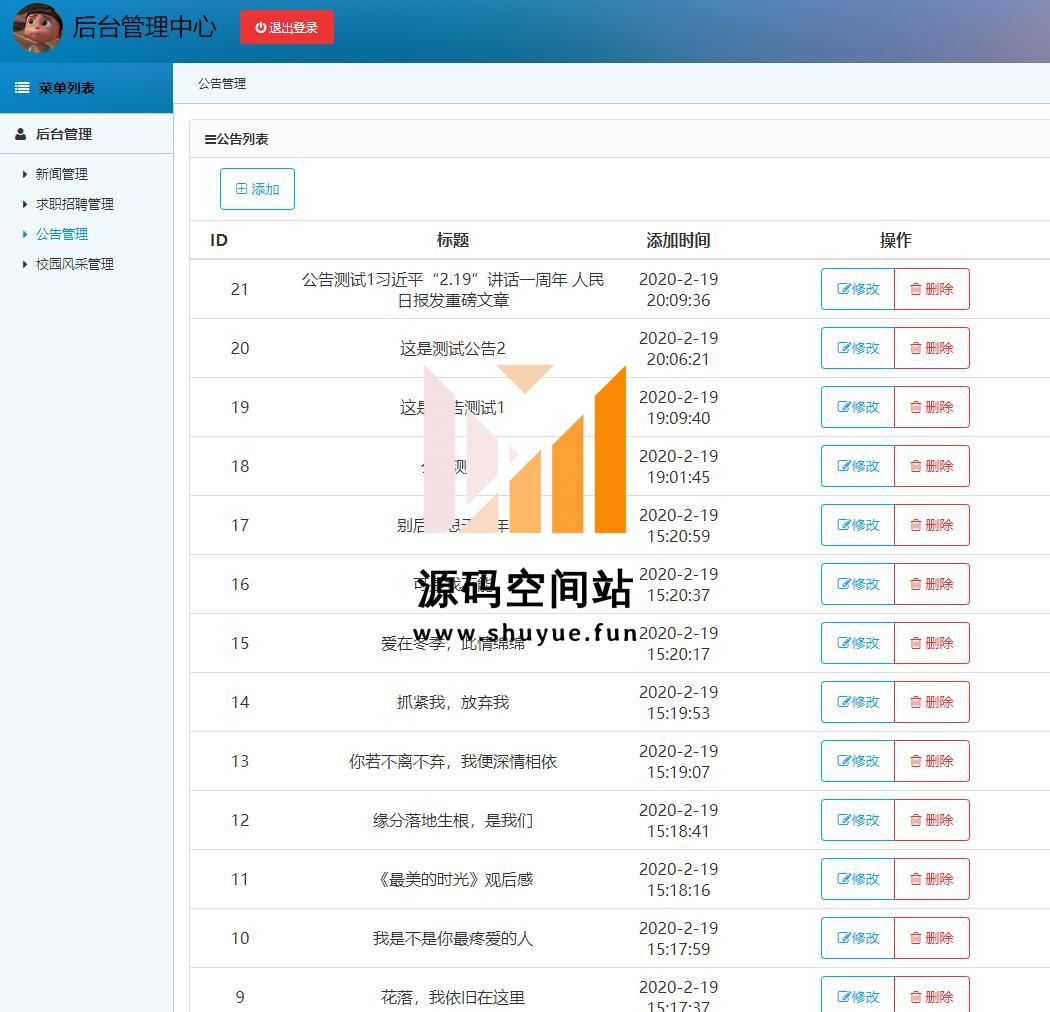
Task: Click the title 这是测试公告2
Action: coord(453,348)
